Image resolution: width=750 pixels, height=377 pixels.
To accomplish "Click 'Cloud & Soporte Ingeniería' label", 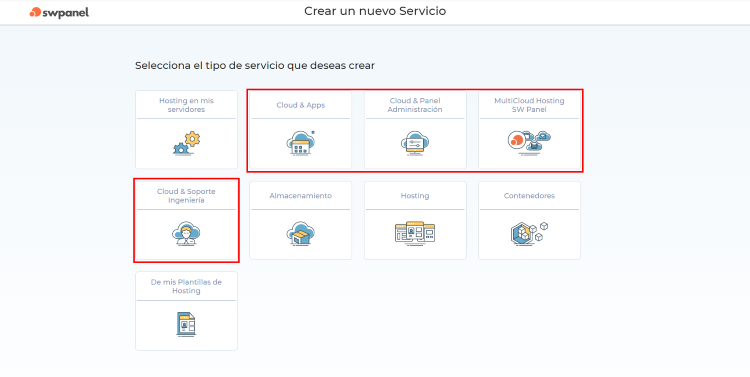I will click(186, 196).
